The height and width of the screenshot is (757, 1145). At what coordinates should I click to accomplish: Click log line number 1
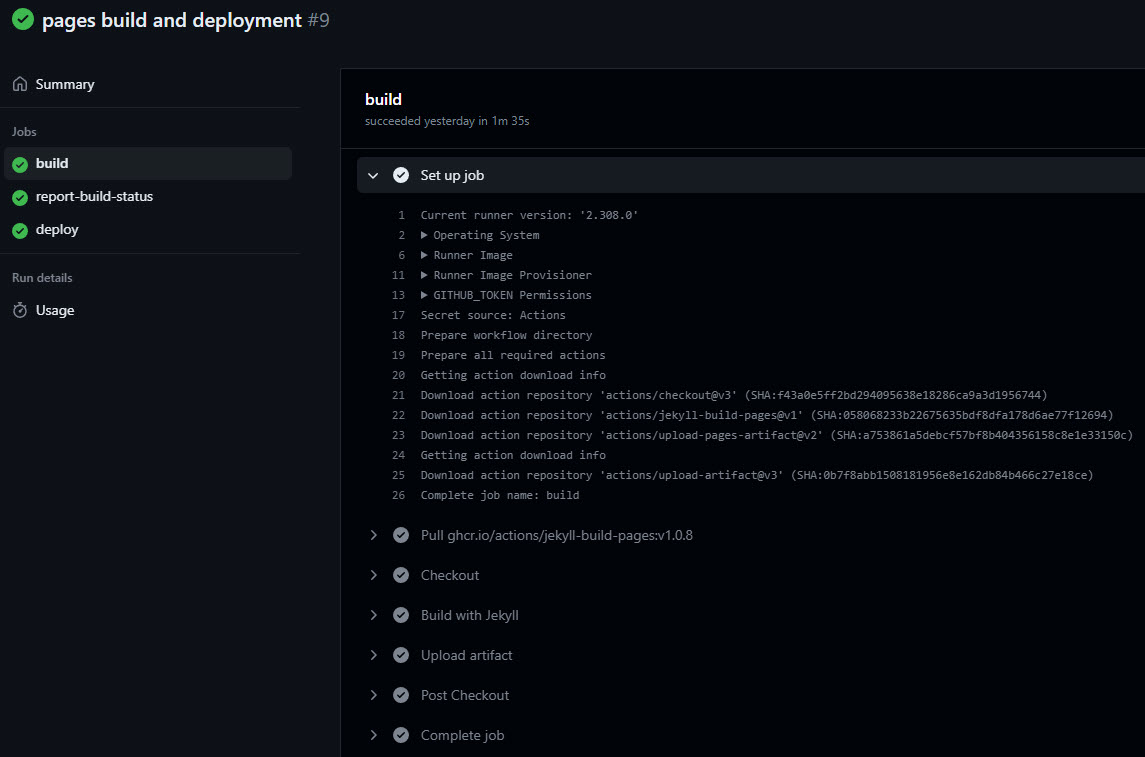coord(401,215)
